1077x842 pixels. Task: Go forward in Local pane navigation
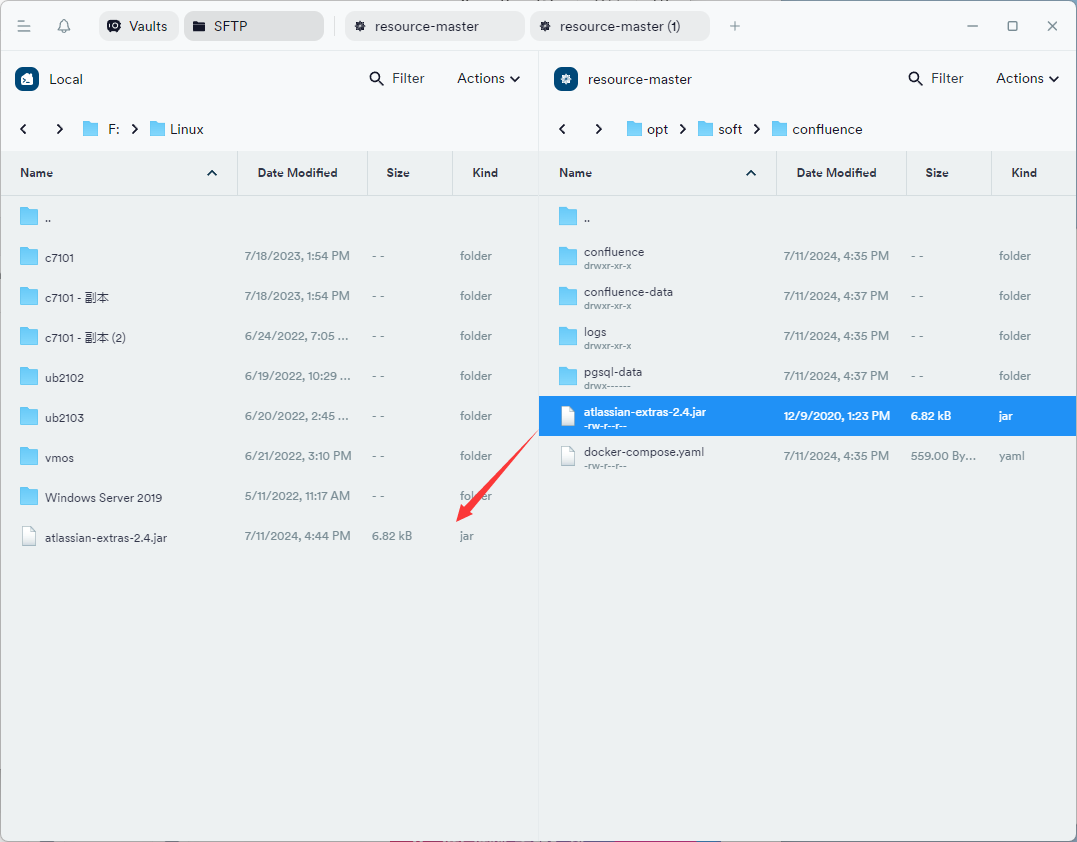[60, 129]
